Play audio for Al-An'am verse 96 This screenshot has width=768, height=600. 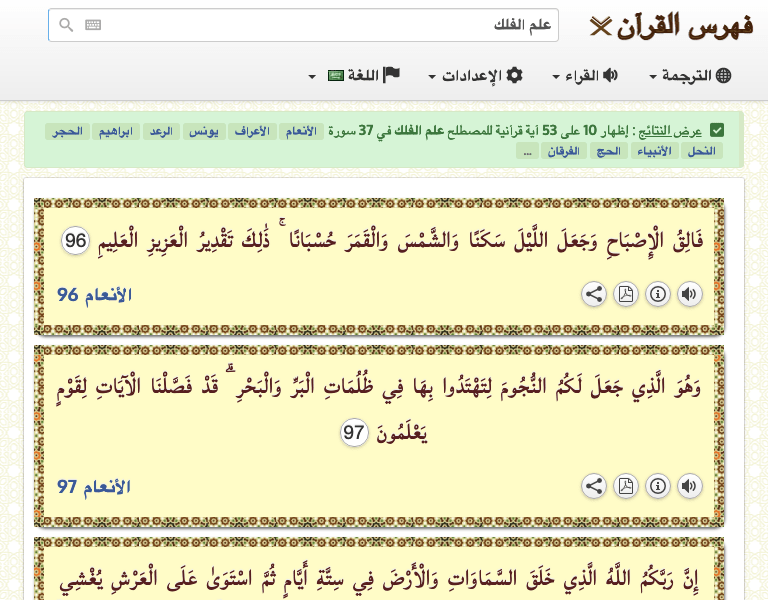click(x=689, y=294)
